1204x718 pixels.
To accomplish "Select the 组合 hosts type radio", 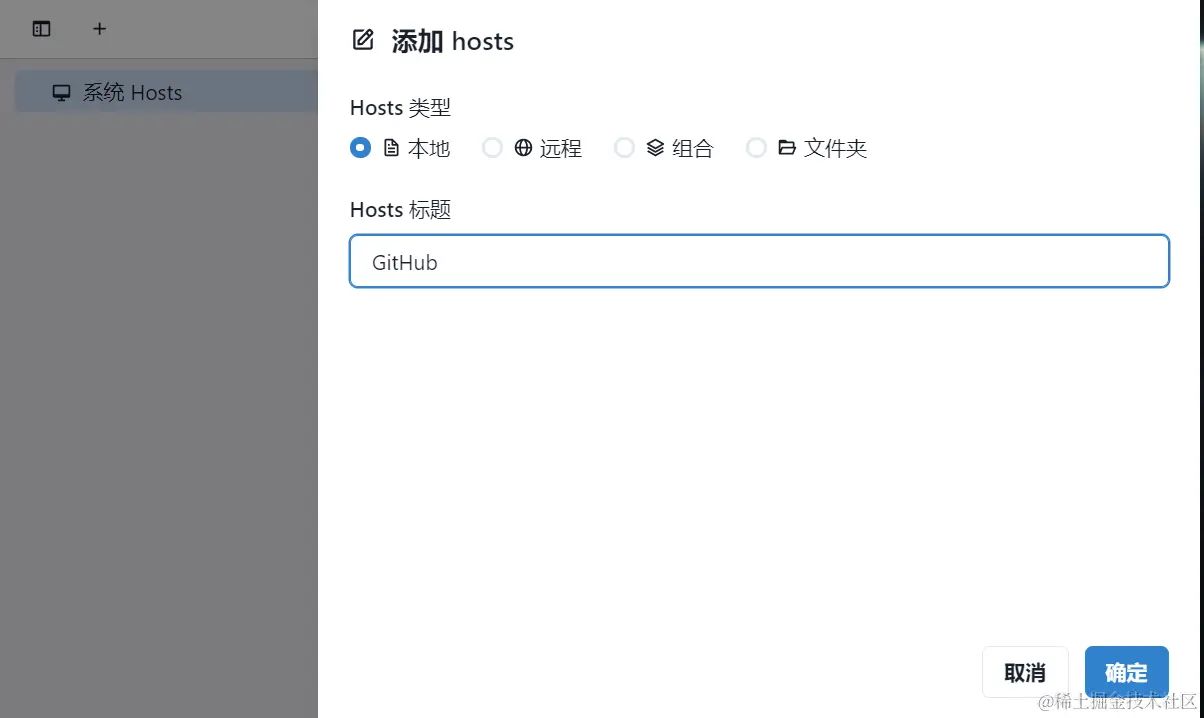I will 624,147.
